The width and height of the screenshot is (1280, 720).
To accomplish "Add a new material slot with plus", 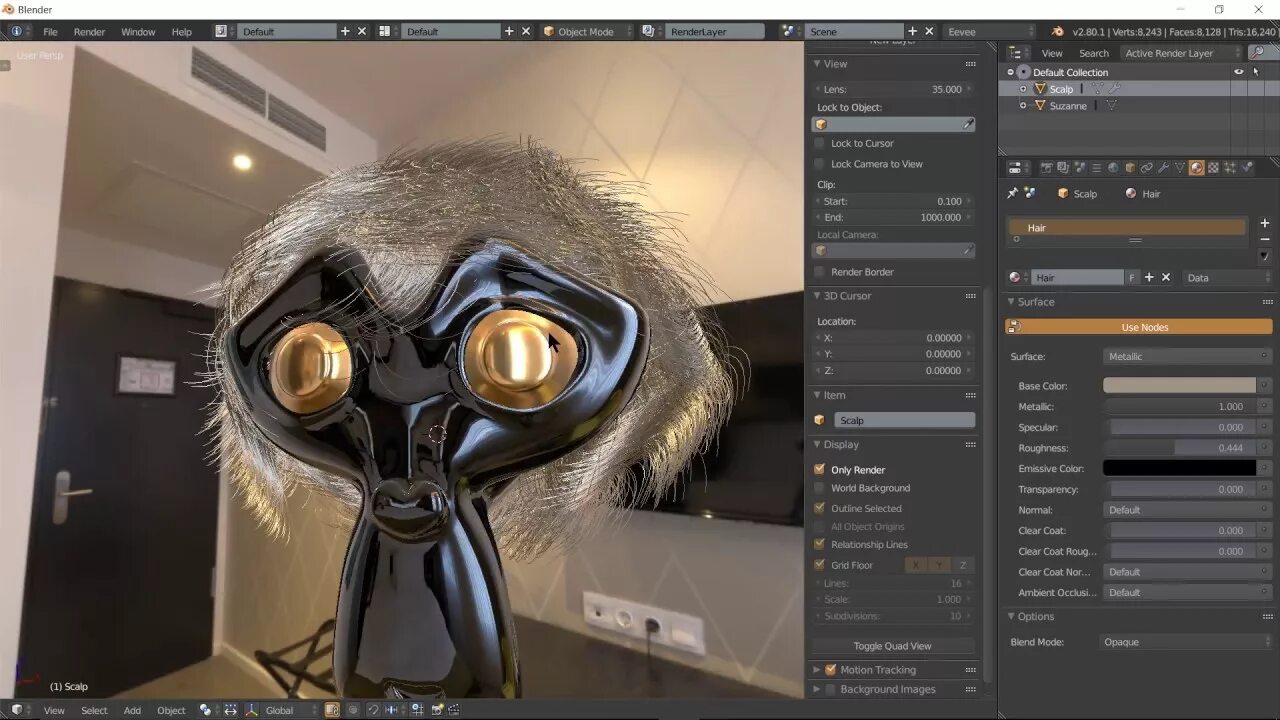I will 1265,223.
